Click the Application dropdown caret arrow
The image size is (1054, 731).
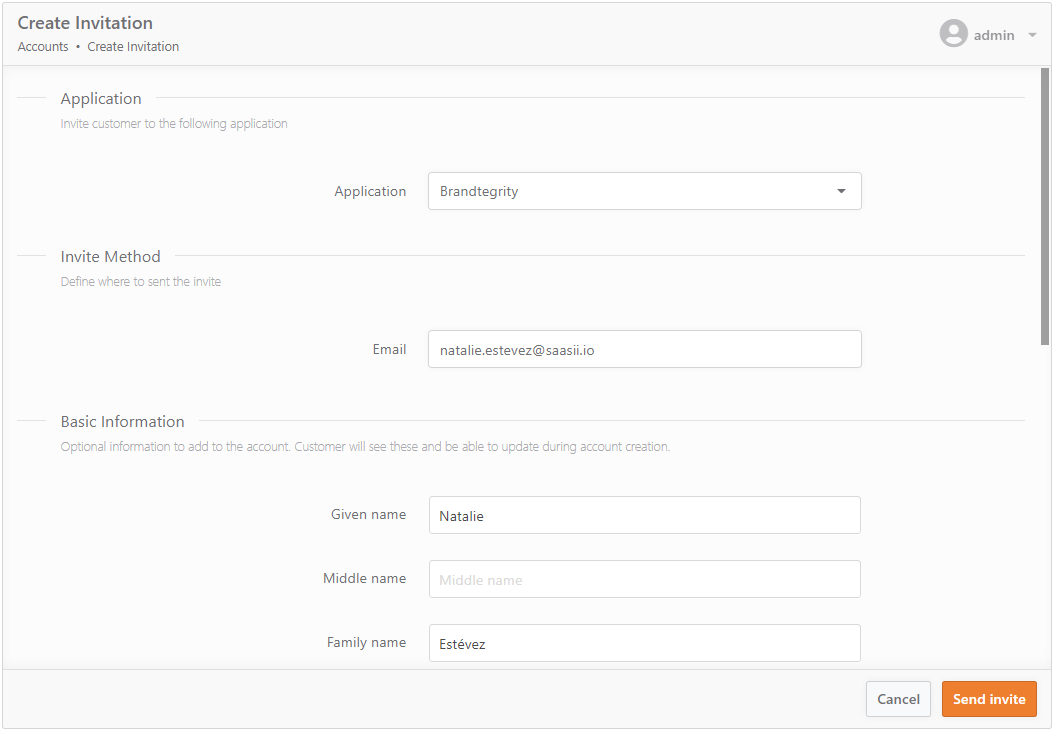(841, 191)
